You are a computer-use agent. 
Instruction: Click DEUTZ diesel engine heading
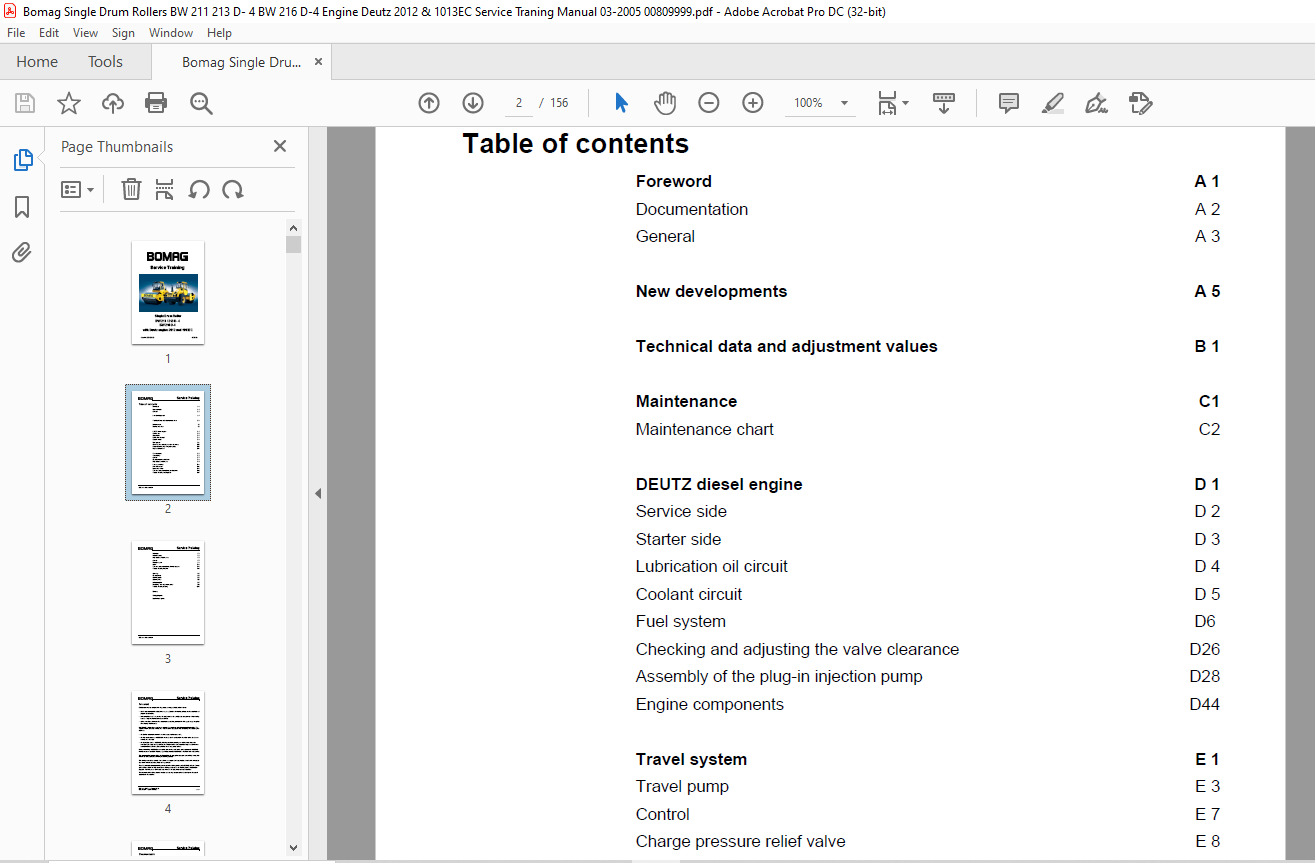719,484
